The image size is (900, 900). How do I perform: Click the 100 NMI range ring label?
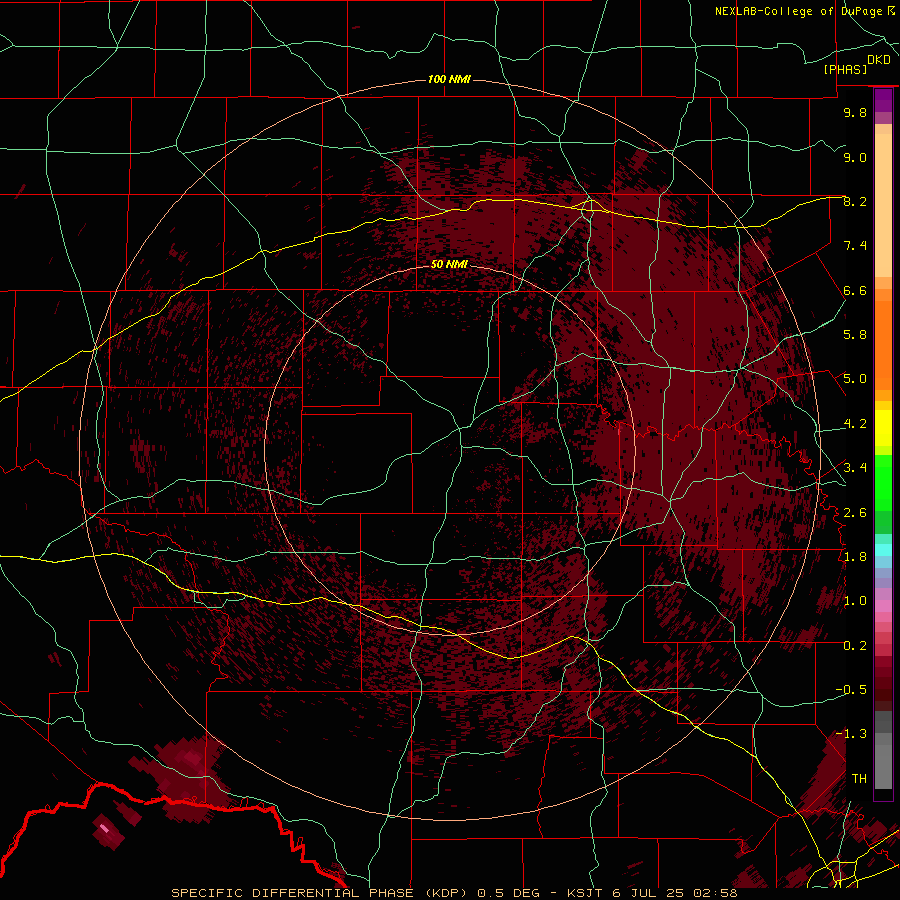449,79
